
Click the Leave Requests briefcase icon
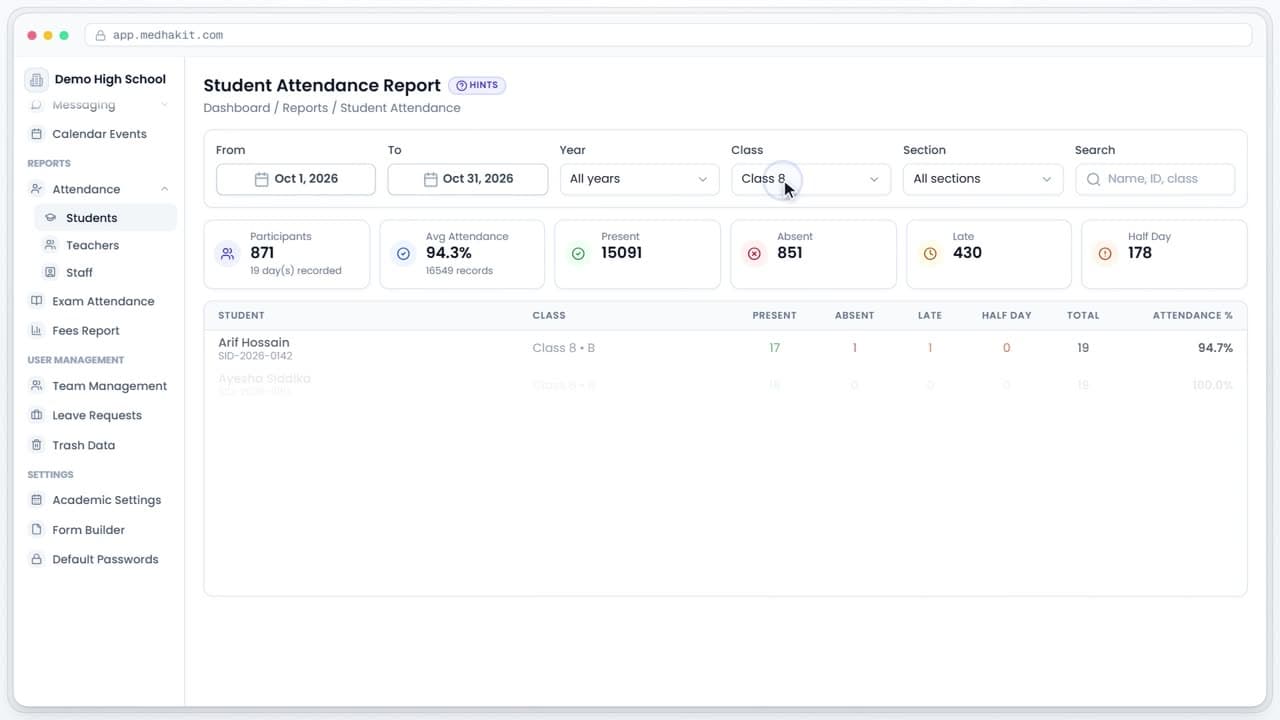pyautogui.click(x=37, y=415)
